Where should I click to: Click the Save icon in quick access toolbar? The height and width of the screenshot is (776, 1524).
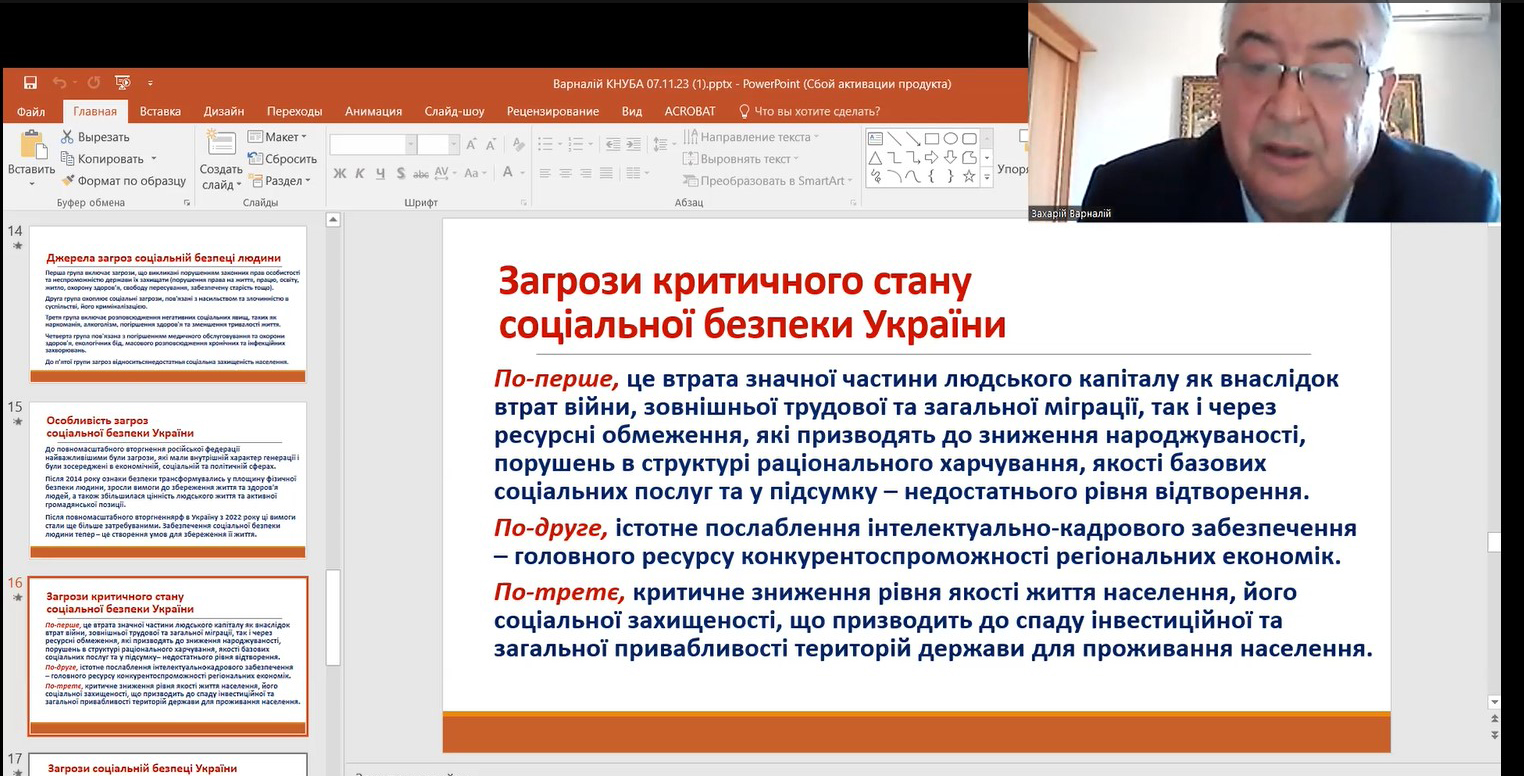click(30, 83)
